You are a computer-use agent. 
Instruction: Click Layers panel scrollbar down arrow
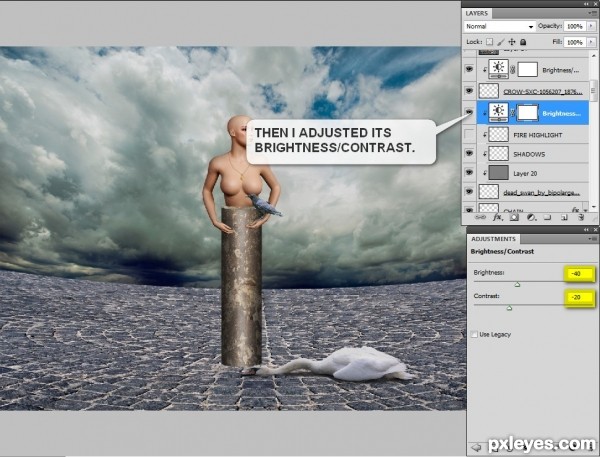[x=593, y=207]
